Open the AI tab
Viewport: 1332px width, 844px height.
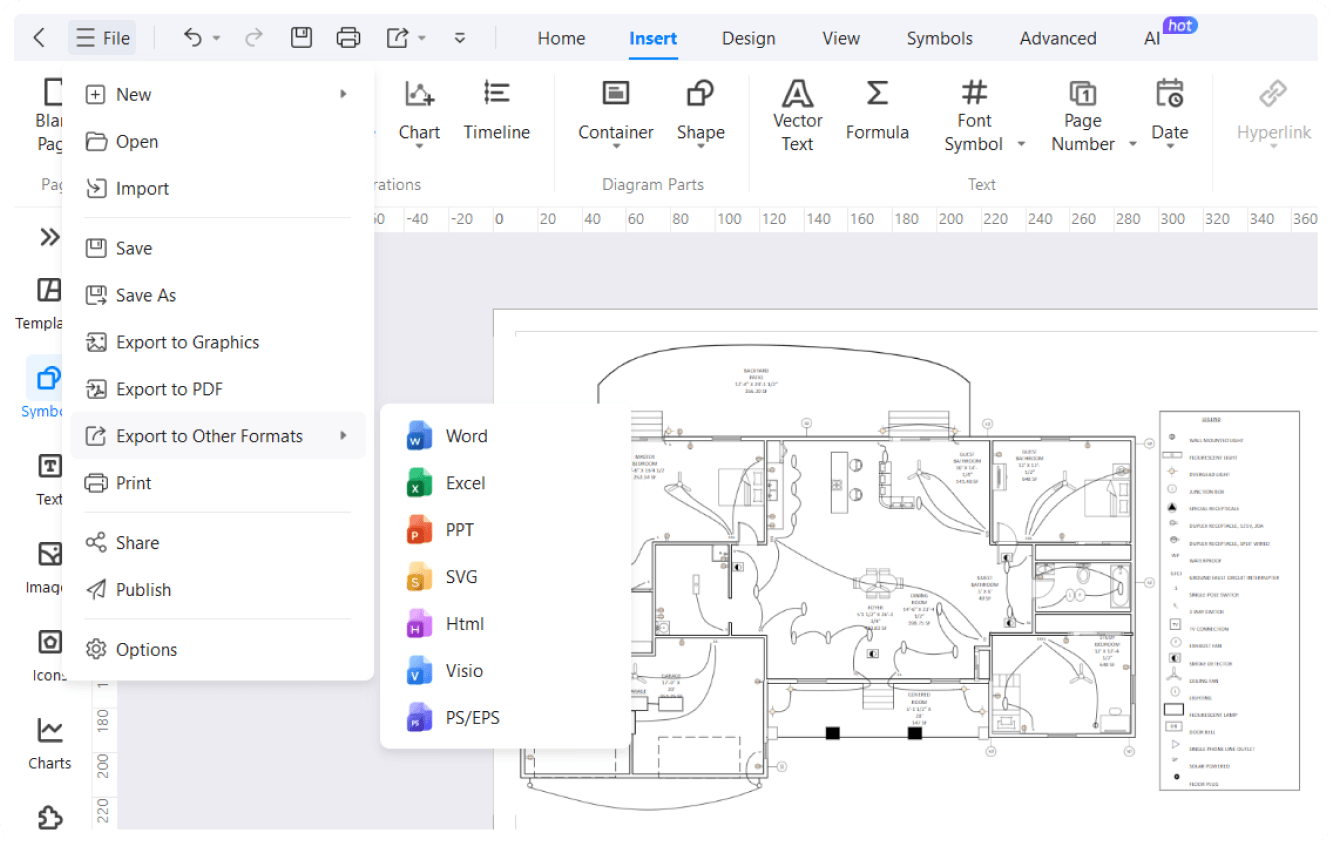point(1153,38)
